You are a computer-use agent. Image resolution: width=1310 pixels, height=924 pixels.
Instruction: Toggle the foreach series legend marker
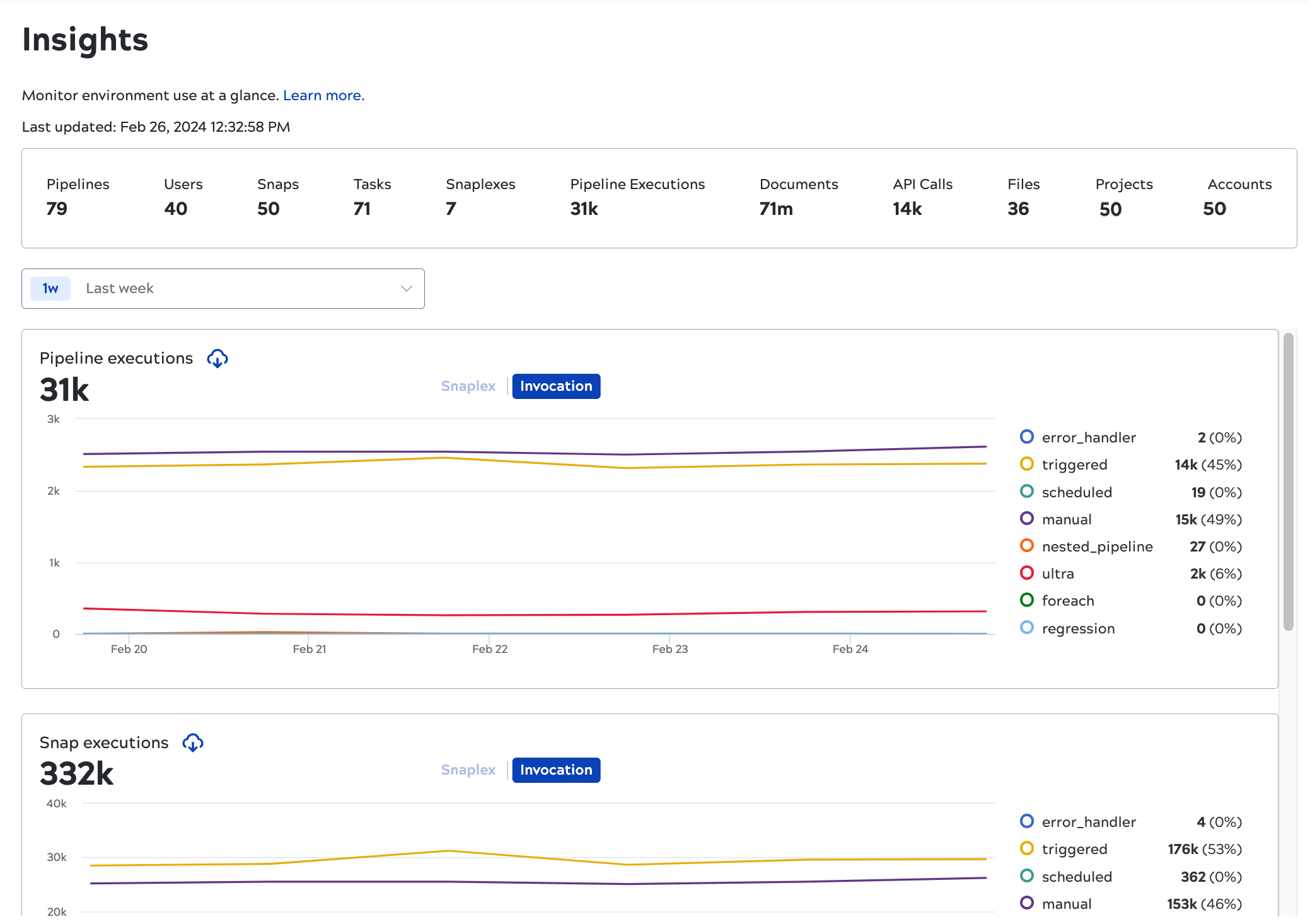coord(1027,600)
